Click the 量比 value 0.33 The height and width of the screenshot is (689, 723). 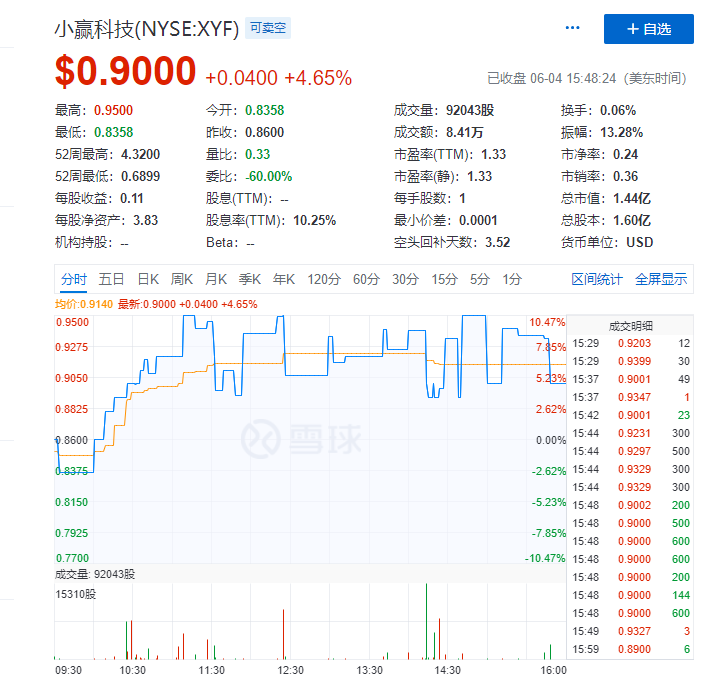coord(257,154)
